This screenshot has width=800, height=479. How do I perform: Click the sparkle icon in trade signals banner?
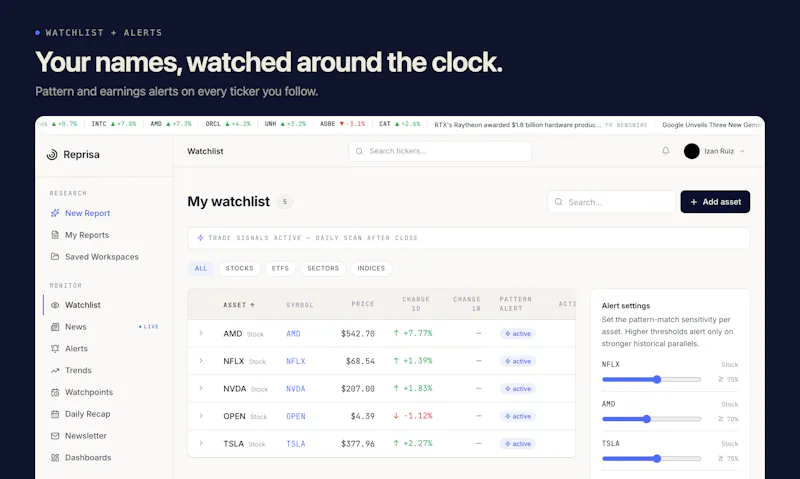pyautogui.click(x=201, y=238)
